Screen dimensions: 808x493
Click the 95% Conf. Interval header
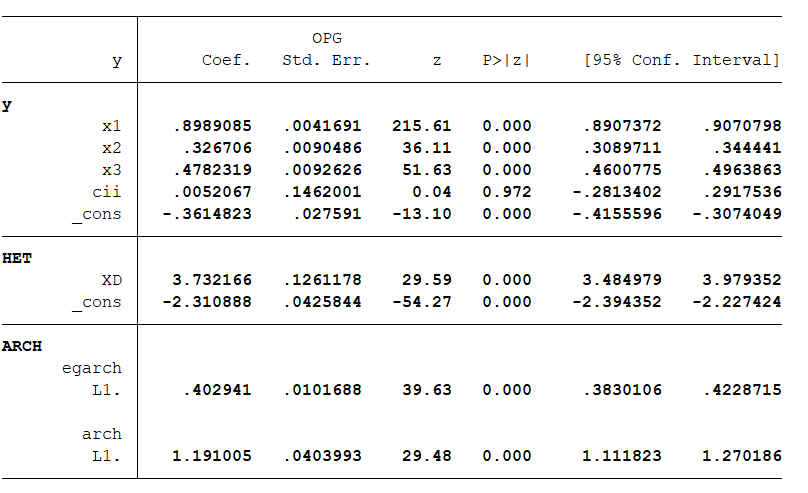682,61
